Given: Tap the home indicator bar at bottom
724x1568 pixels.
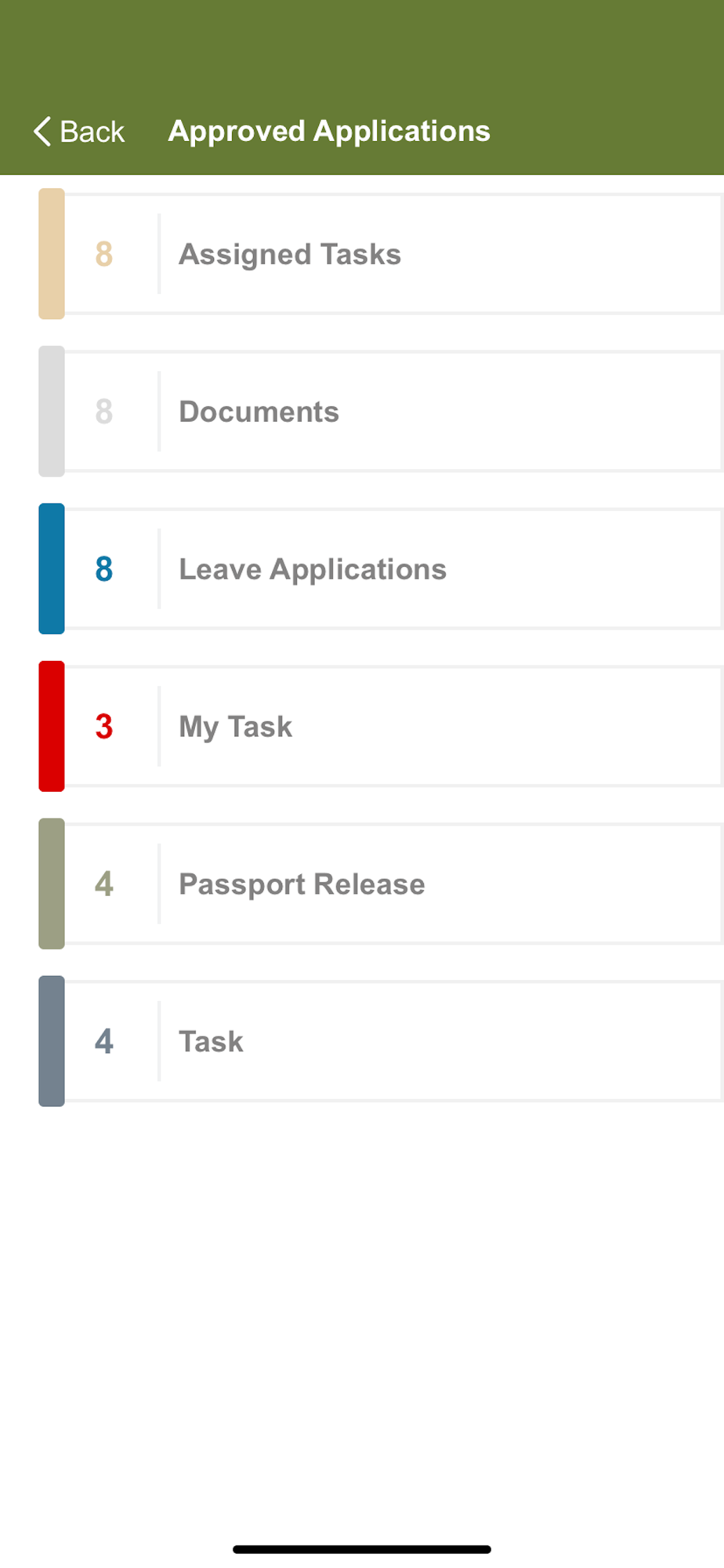Looking at the screenshot, I should [x=362, y=1549].
